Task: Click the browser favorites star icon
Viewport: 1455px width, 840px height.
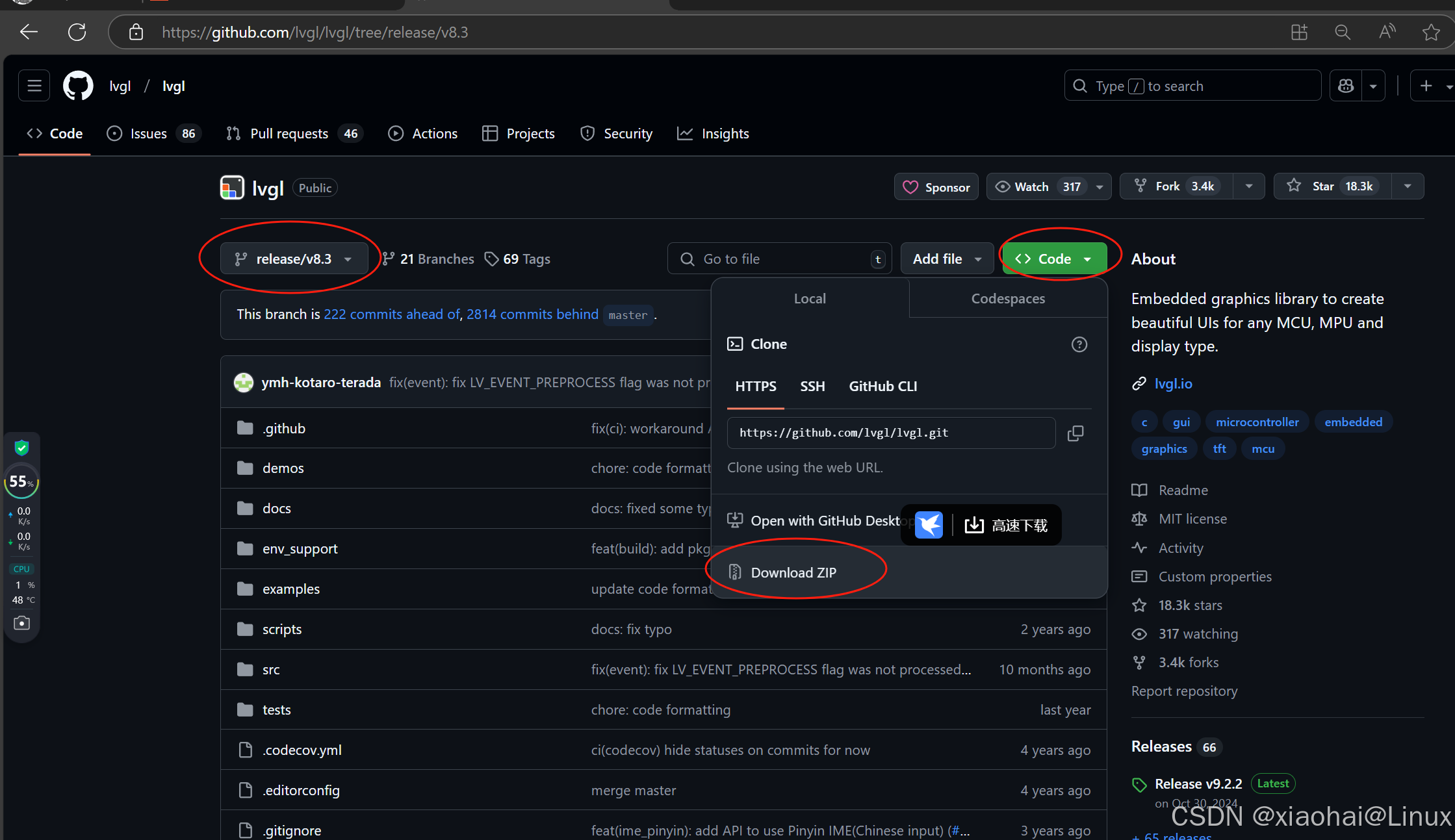Action: [1430, 32]
